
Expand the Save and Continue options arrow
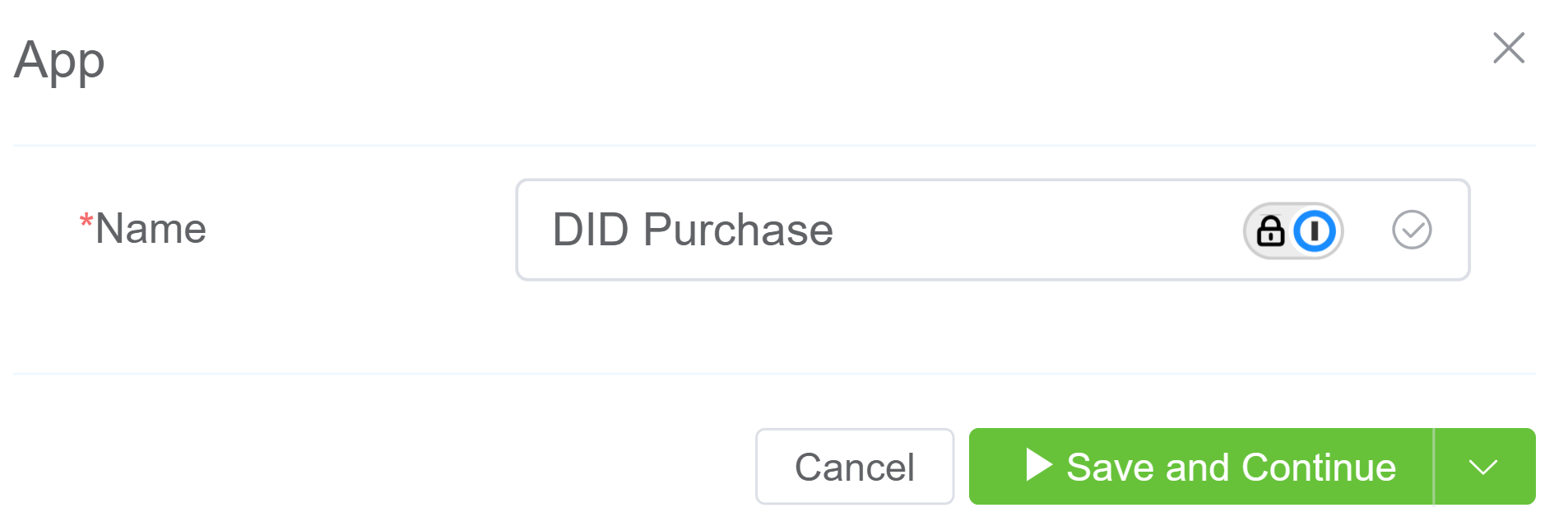[1483, 467]
